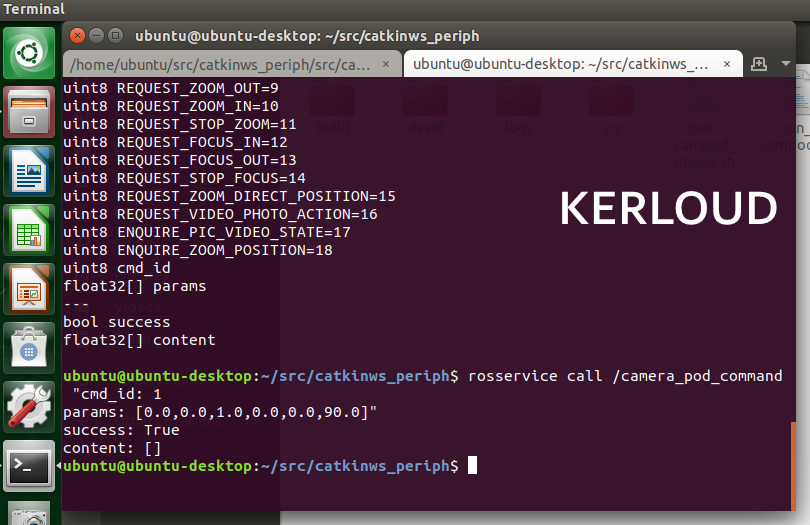Click the params [0.0,0.0,1.0,0.0,0.0,90.0] line

pos(220,412)
